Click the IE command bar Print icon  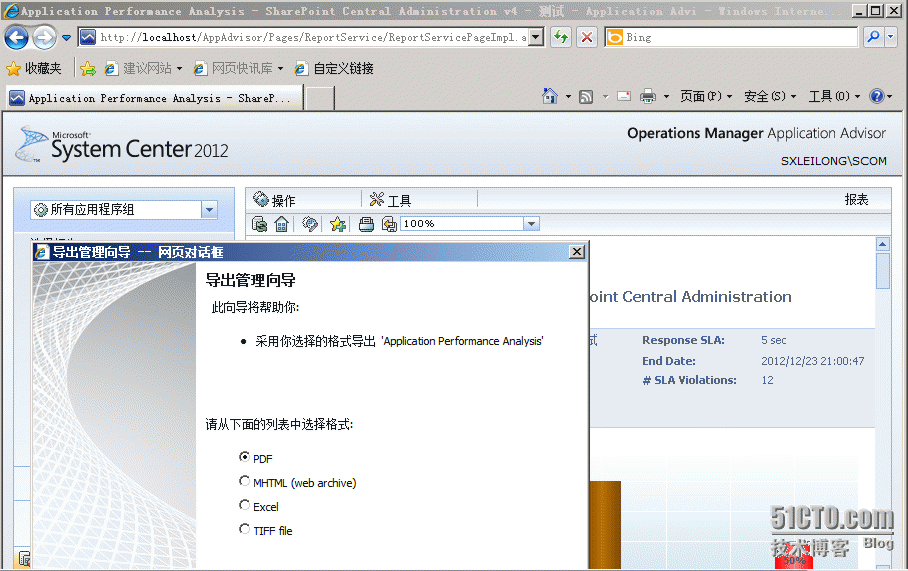648,96
